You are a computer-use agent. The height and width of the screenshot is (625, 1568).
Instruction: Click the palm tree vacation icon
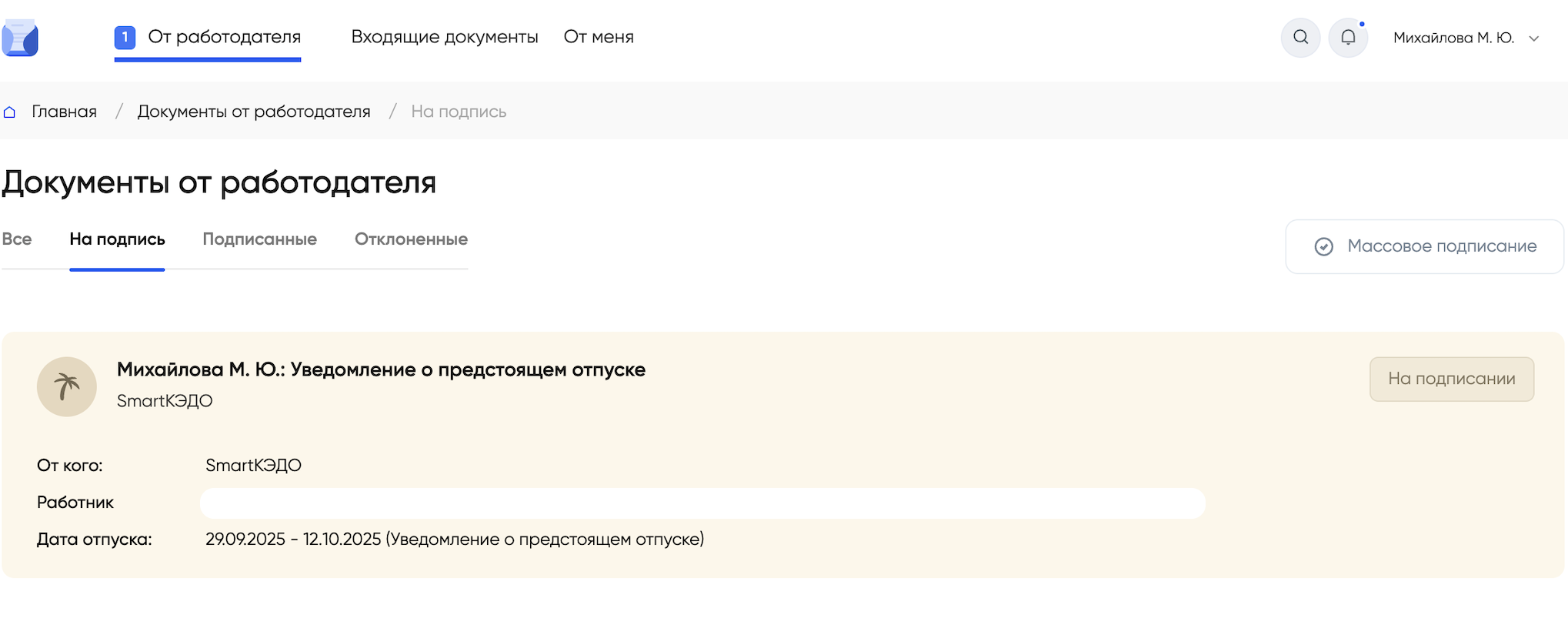pyautogui.click(x=67, y=386)
